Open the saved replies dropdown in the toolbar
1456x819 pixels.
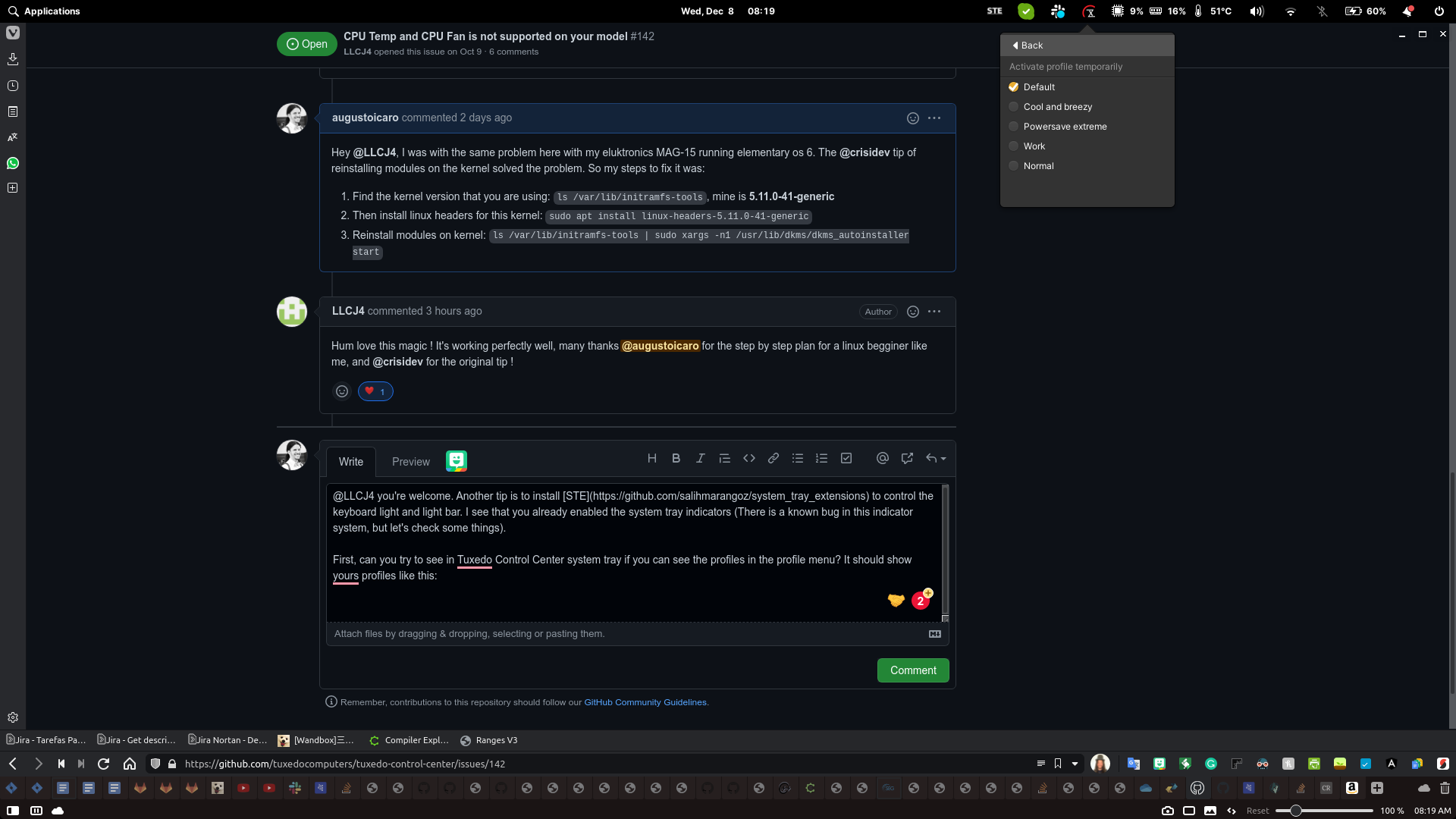(936, 458)
